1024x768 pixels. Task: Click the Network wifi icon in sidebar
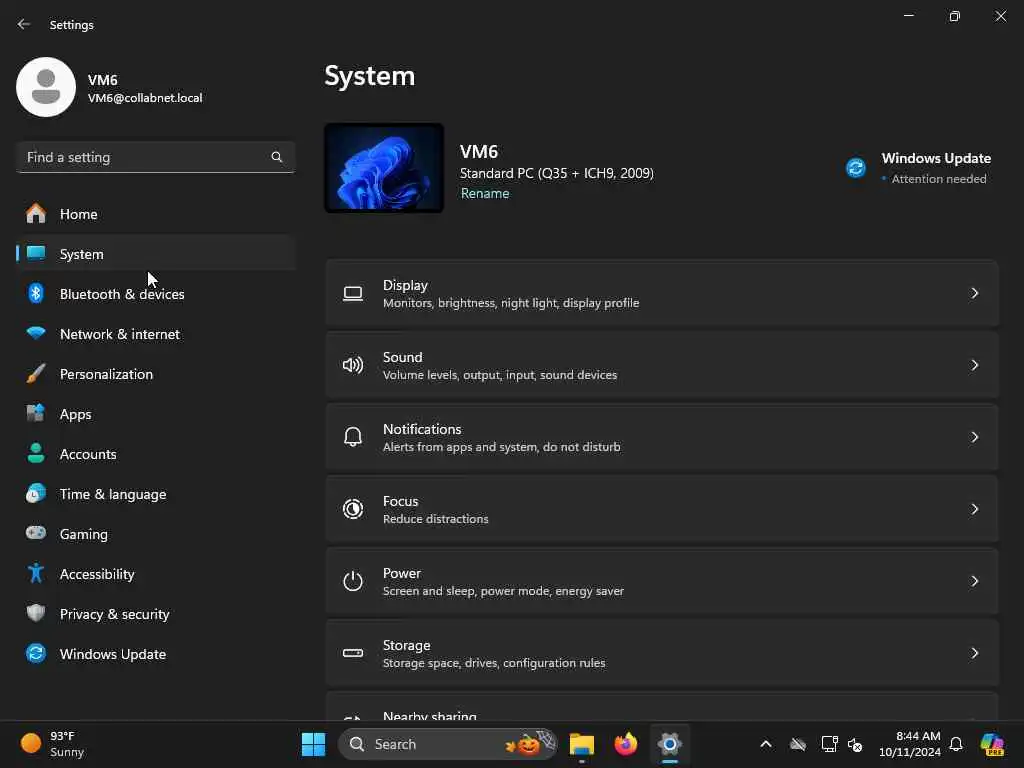click(36, 333)
